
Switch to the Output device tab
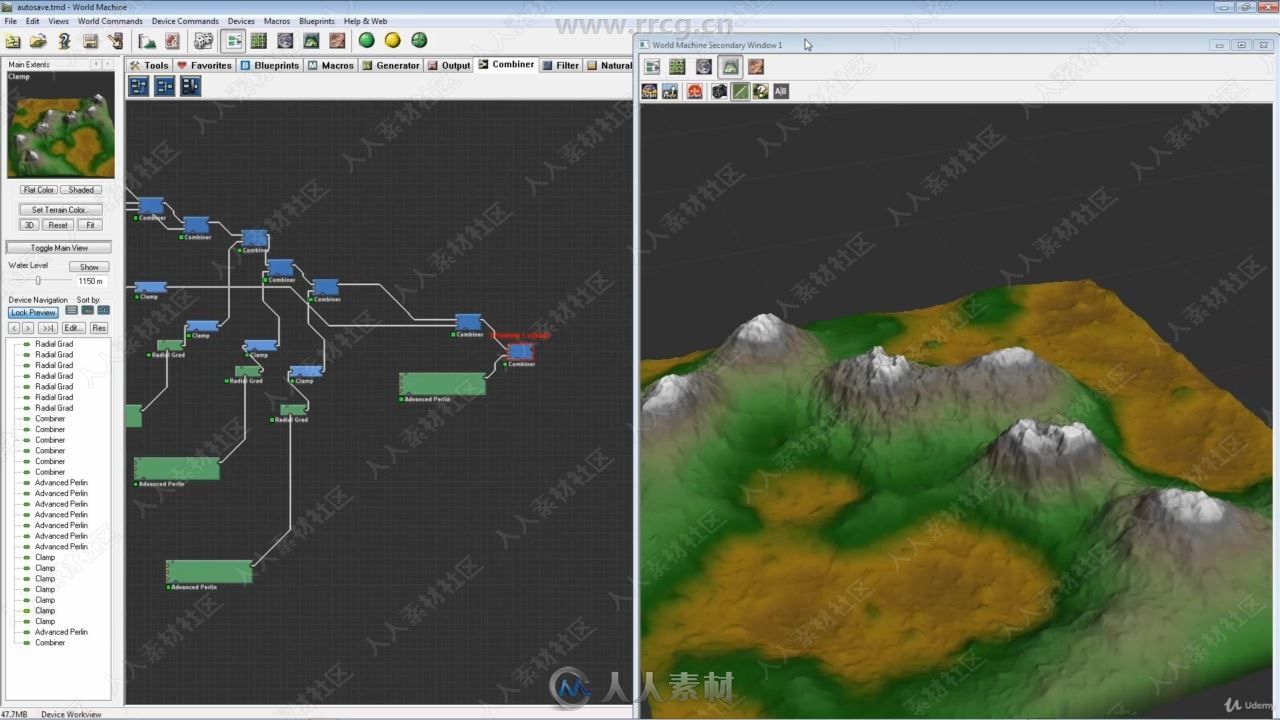point(449,65)
